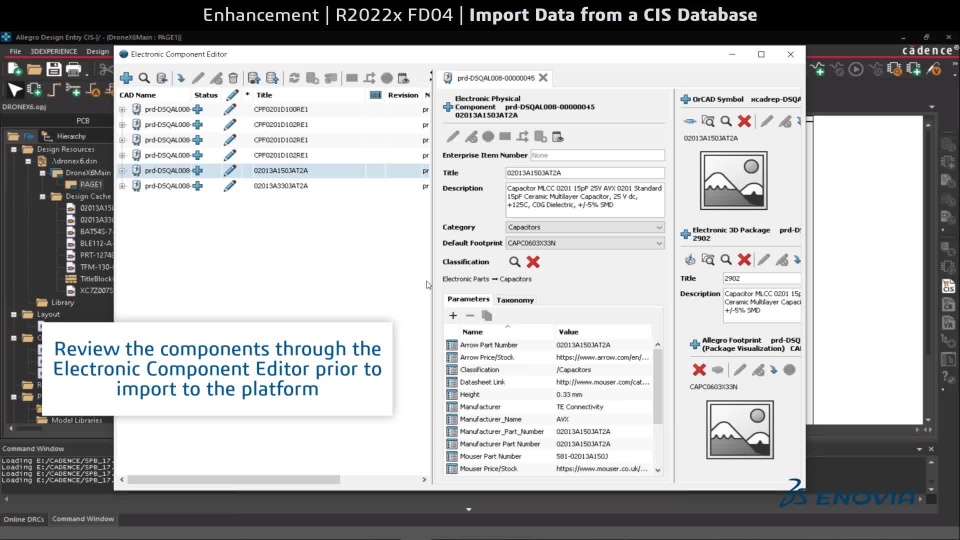Close the prd-DSQAL008-00000045 tab

(x=543, y=78)
